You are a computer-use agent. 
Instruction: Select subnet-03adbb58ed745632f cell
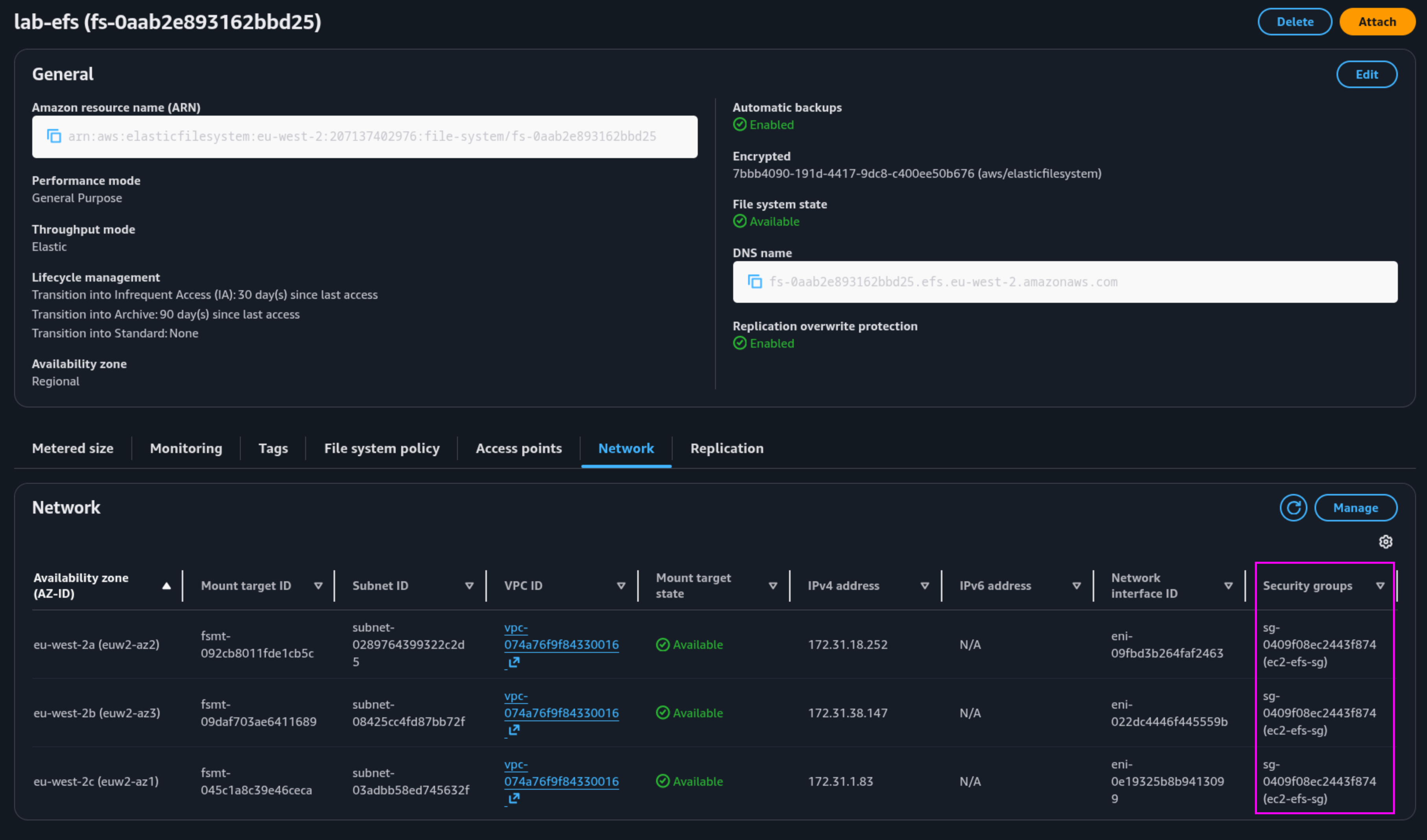tap(411, 781)
